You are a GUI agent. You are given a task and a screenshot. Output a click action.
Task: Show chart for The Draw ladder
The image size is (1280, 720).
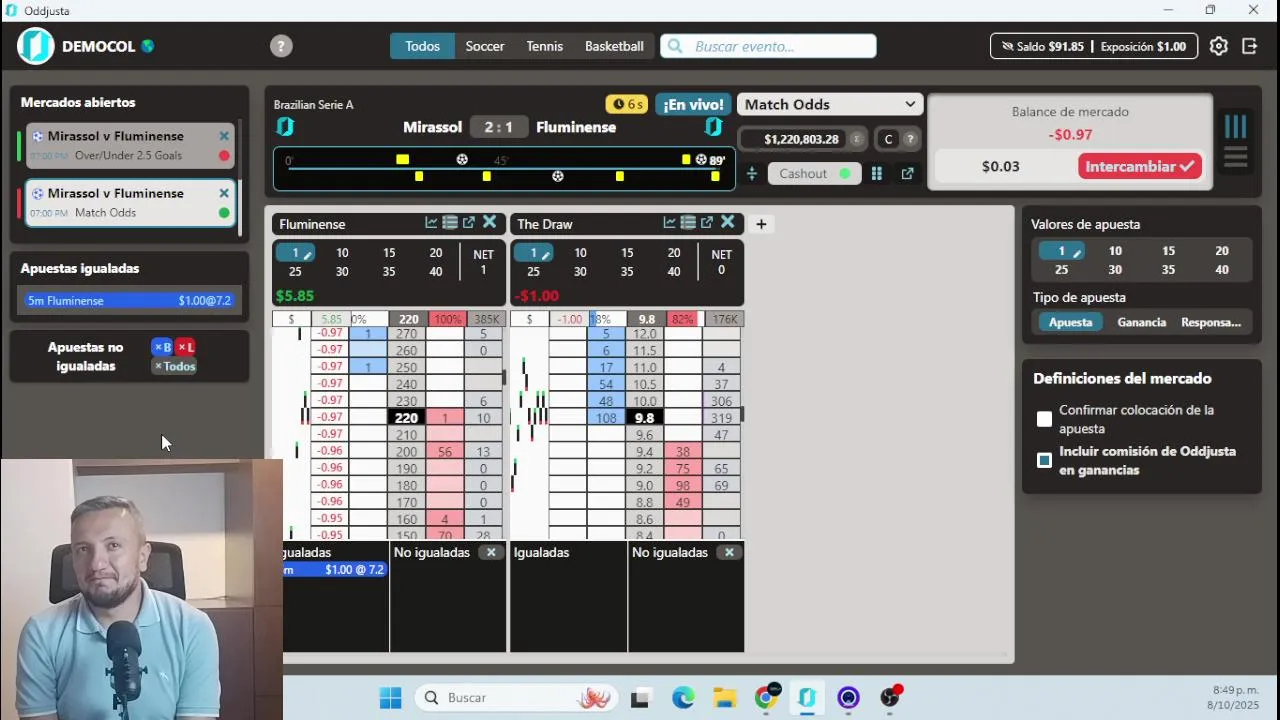tap(669, 223)
